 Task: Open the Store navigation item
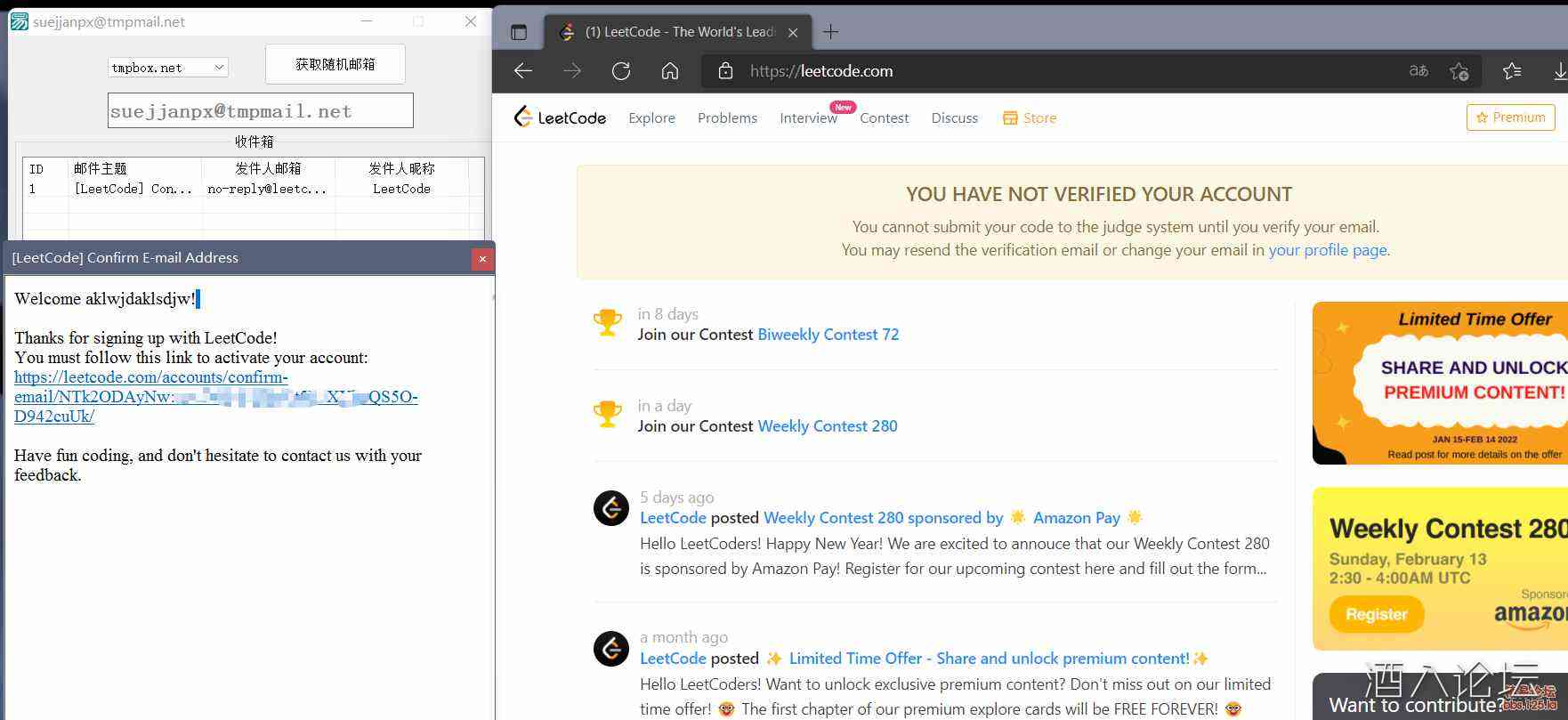tap(1030, 117)
